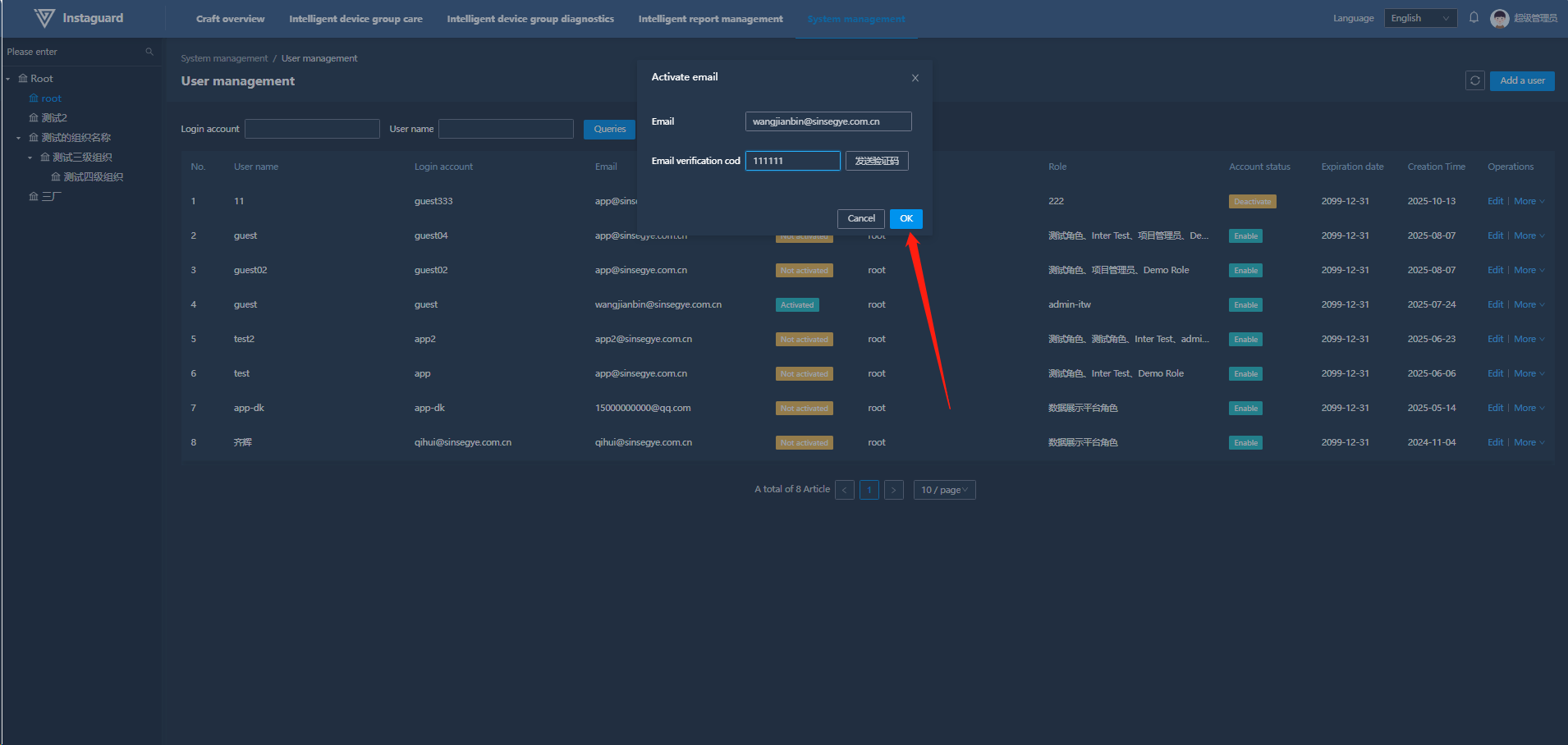Select the 三厂 organization node
The image size is (1568, 745).
coord(51,196)
